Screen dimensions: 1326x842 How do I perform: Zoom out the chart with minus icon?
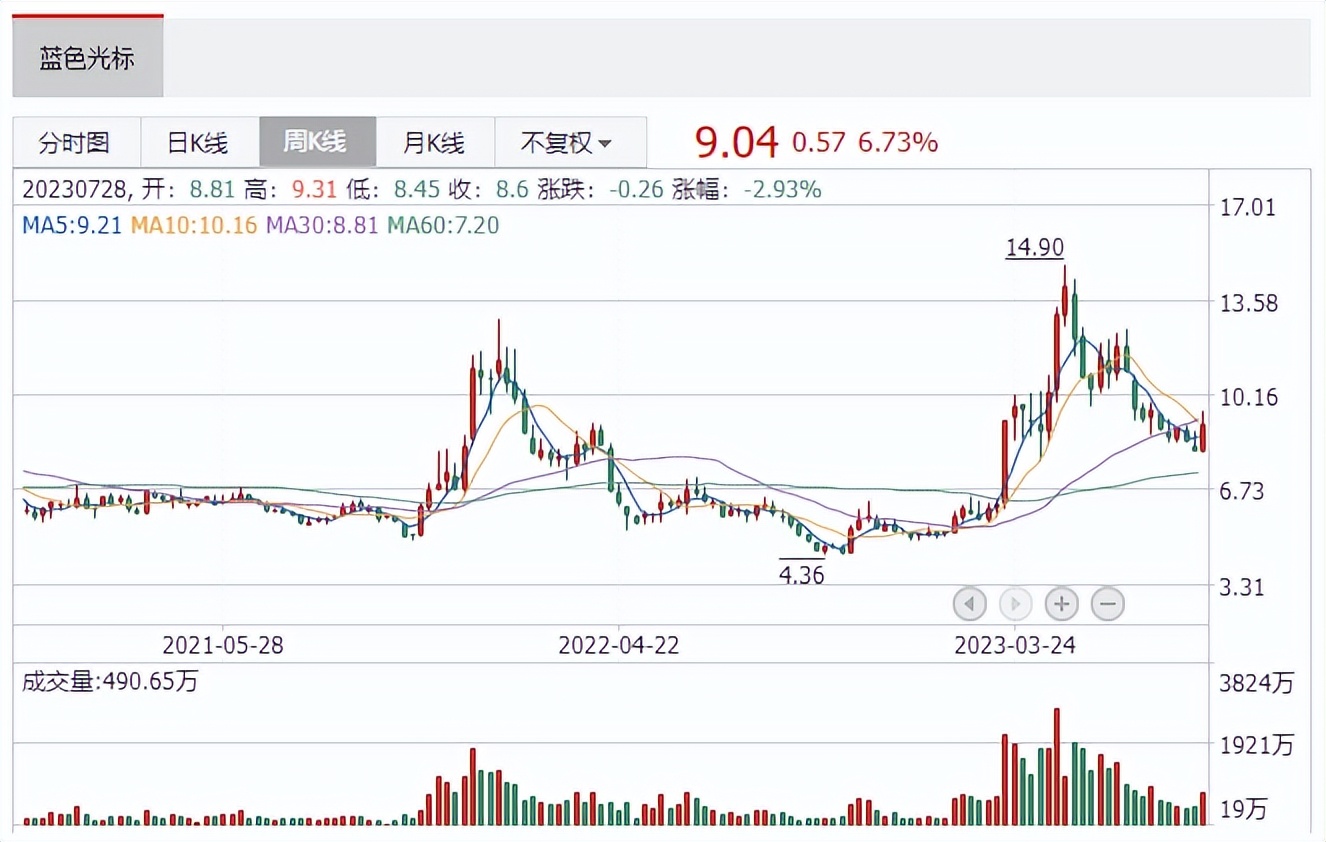[x=1107, y=604]
